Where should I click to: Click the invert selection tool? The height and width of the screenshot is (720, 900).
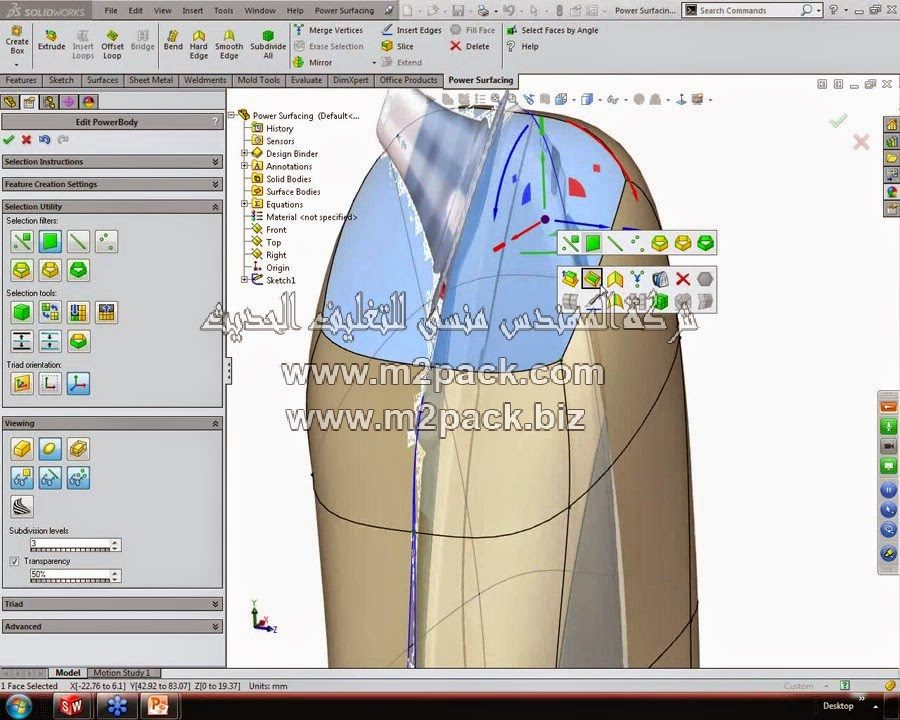(50, 312)
